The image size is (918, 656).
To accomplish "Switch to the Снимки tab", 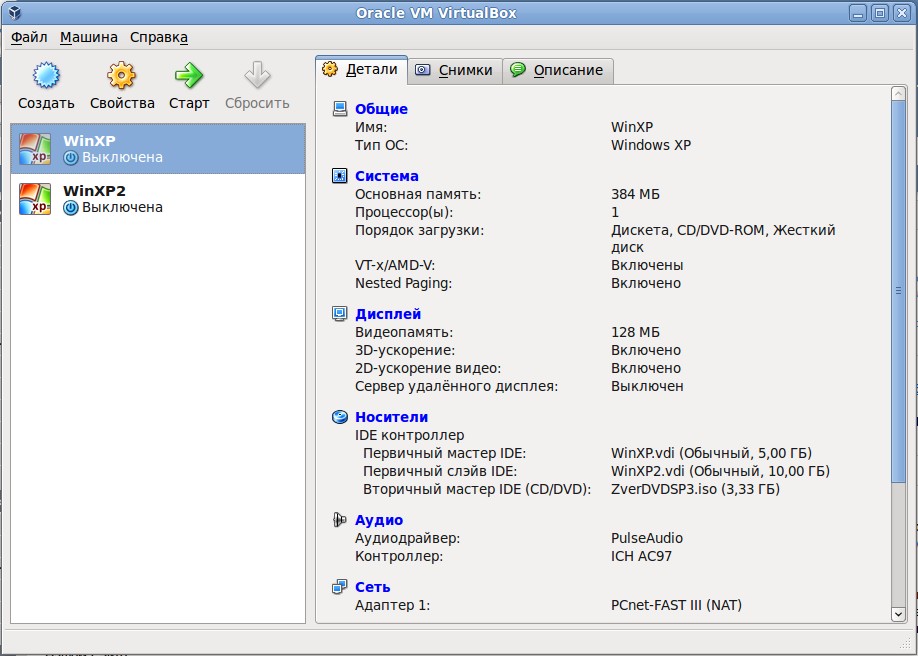I will point(455,71).
